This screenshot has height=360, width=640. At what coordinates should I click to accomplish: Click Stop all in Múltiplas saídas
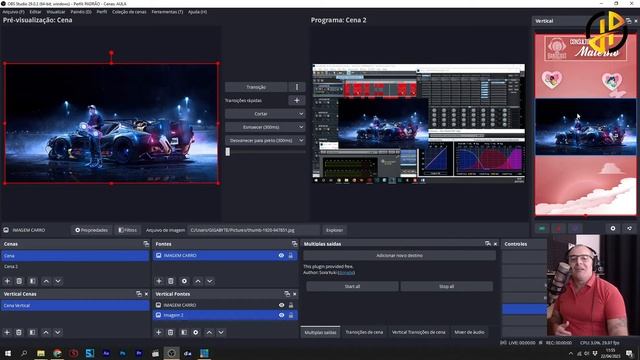point(447,287)
